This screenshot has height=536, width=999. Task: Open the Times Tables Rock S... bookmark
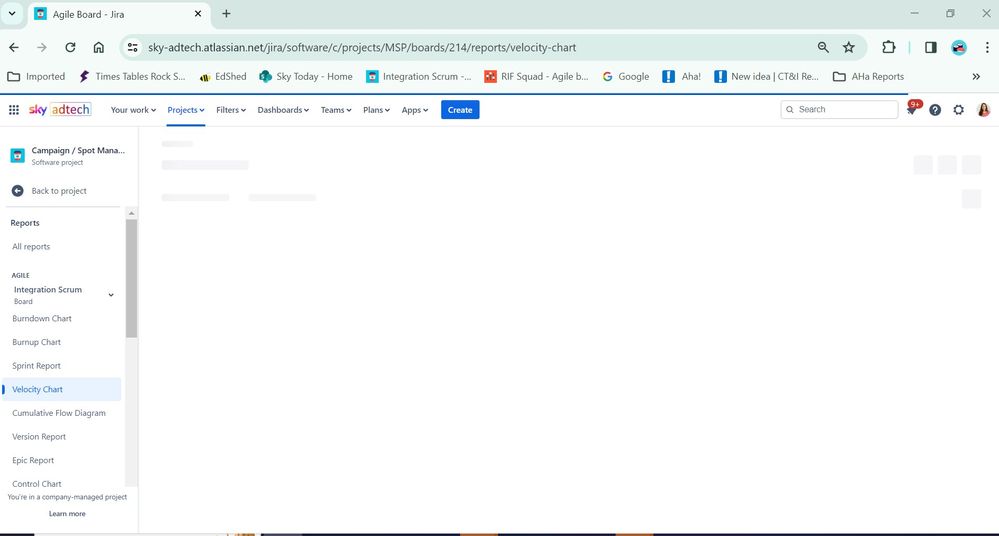pyautogui.click(x=132, y=76)
